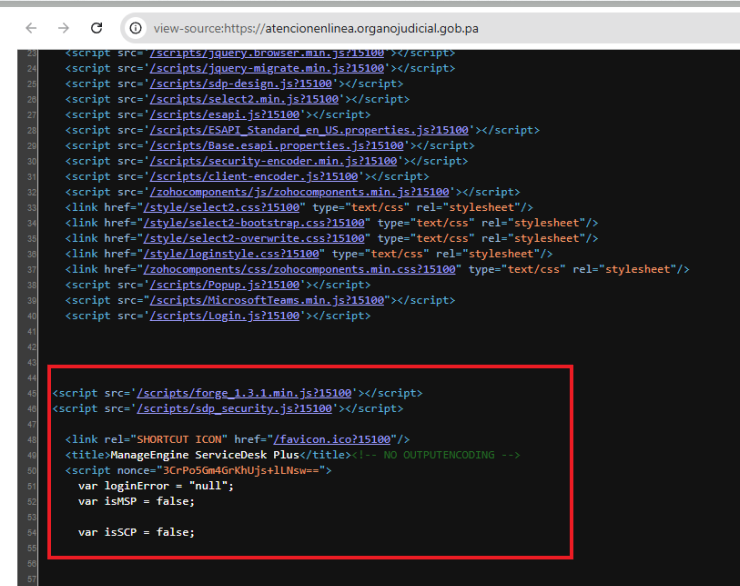The width and height of the screenshot is (740, 586).
Task: Follow the sdp_security.js script link
Action: [x=234, y=409]
